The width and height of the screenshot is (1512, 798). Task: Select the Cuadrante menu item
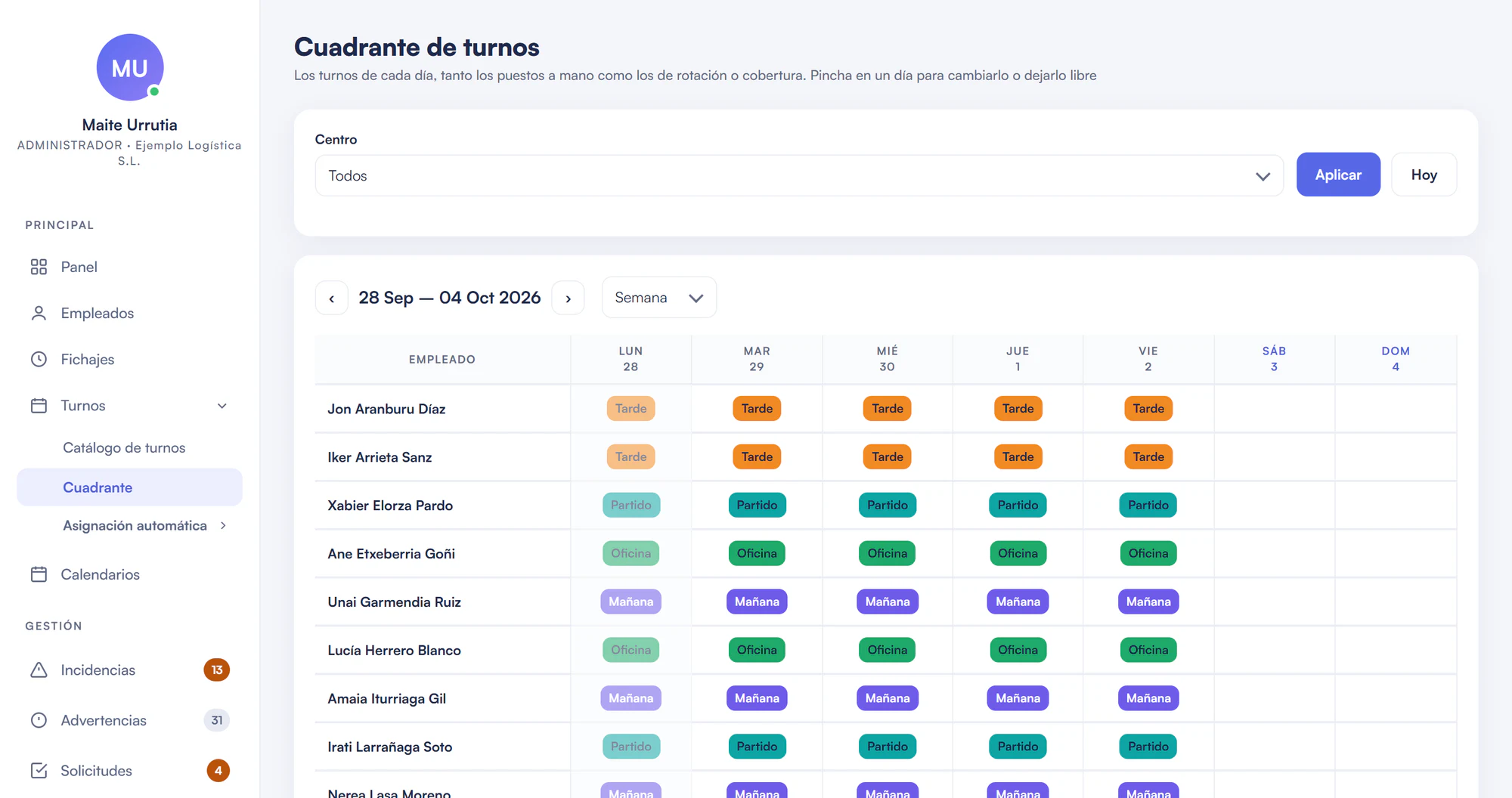coord(129,487)
